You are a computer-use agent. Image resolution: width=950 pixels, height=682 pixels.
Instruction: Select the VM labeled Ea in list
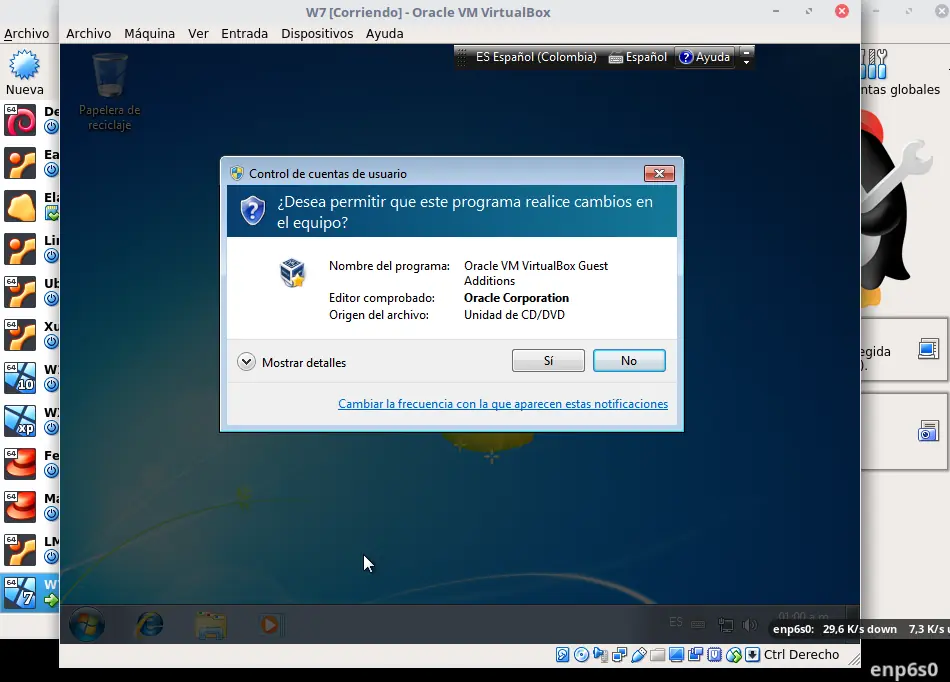[x=20, y=163]
